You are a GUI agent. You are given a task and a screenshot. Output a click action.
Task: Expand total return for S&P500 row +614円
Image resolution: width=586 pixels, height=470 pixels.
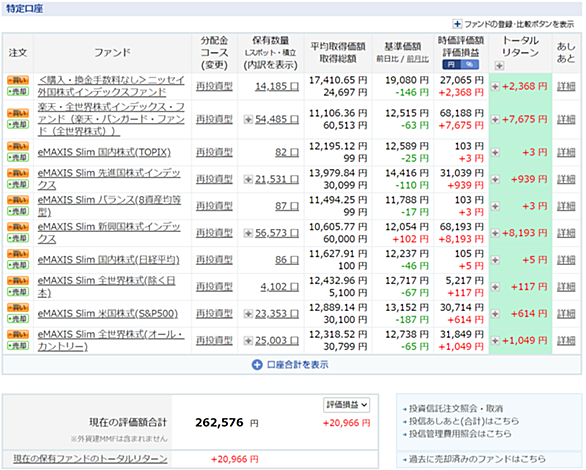pos(495,314)
